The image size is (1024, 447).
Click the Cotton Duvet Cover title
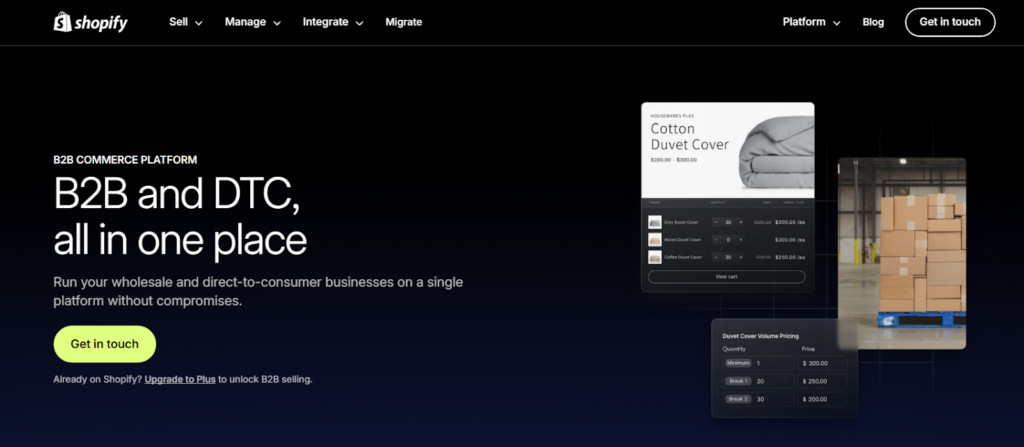point(690,137)
